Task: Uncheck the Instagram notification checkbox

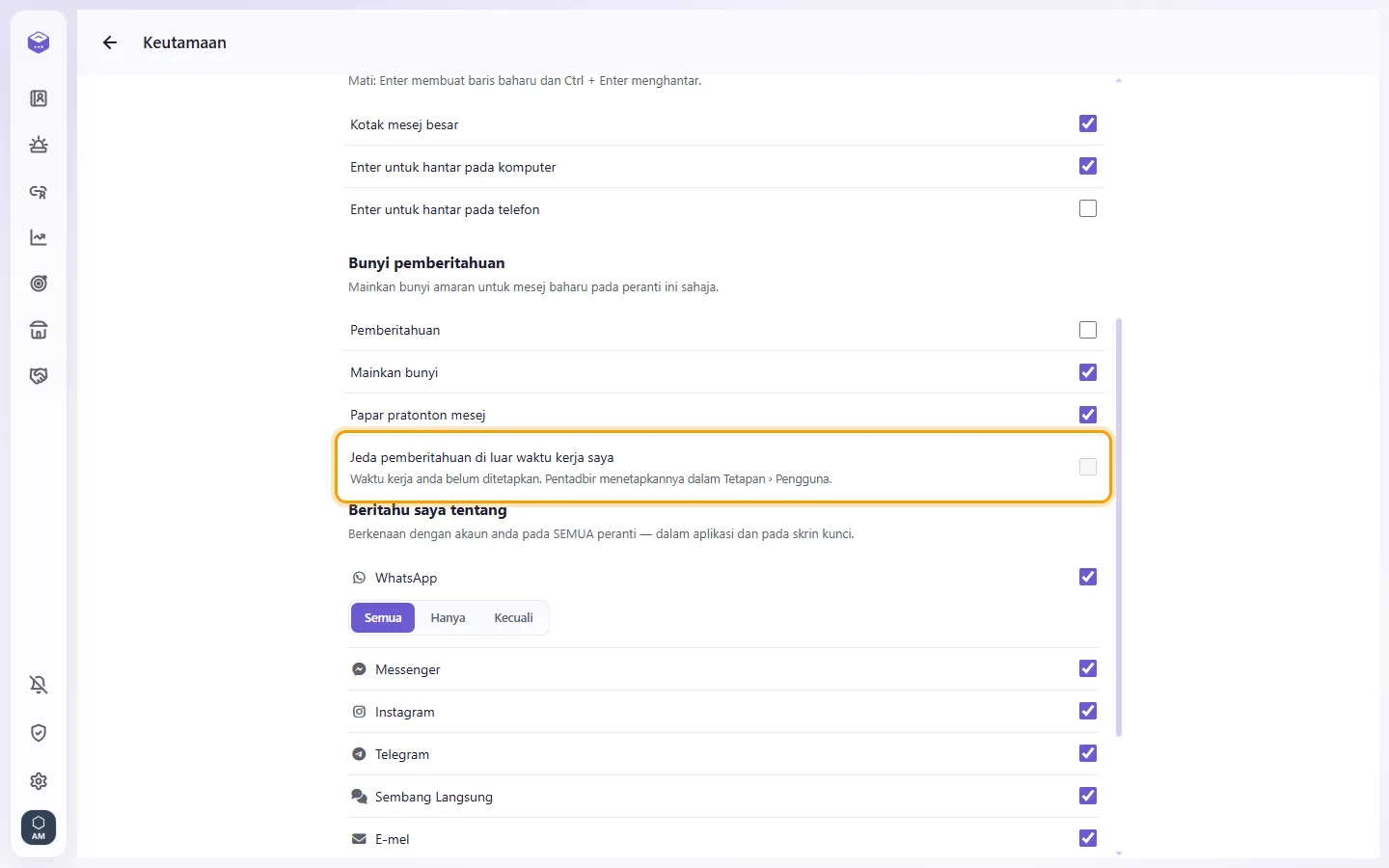Action: pyautogui.click(x=1088, y=711)
